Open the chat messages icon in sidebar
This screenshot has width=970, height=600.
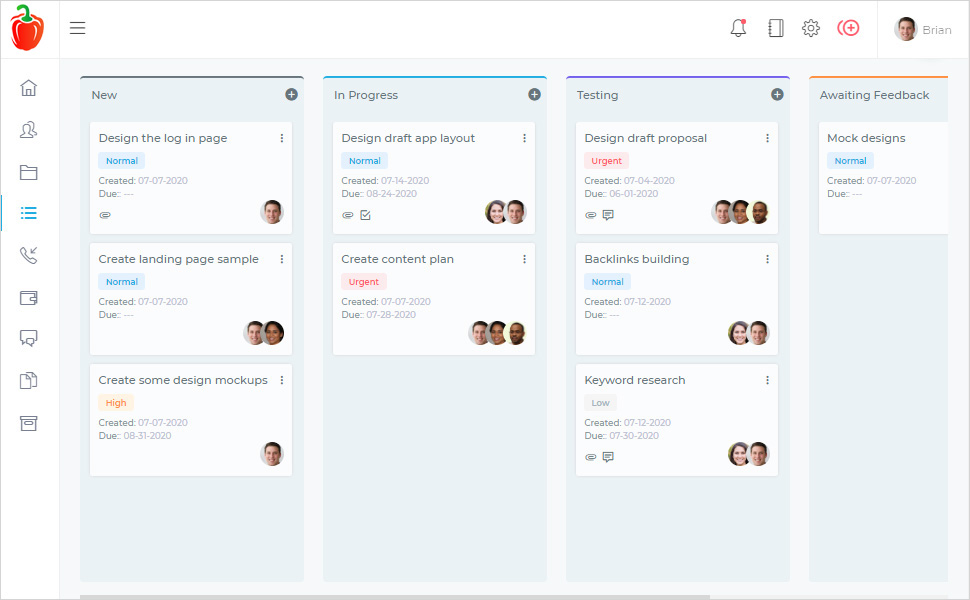pos(29,338)
